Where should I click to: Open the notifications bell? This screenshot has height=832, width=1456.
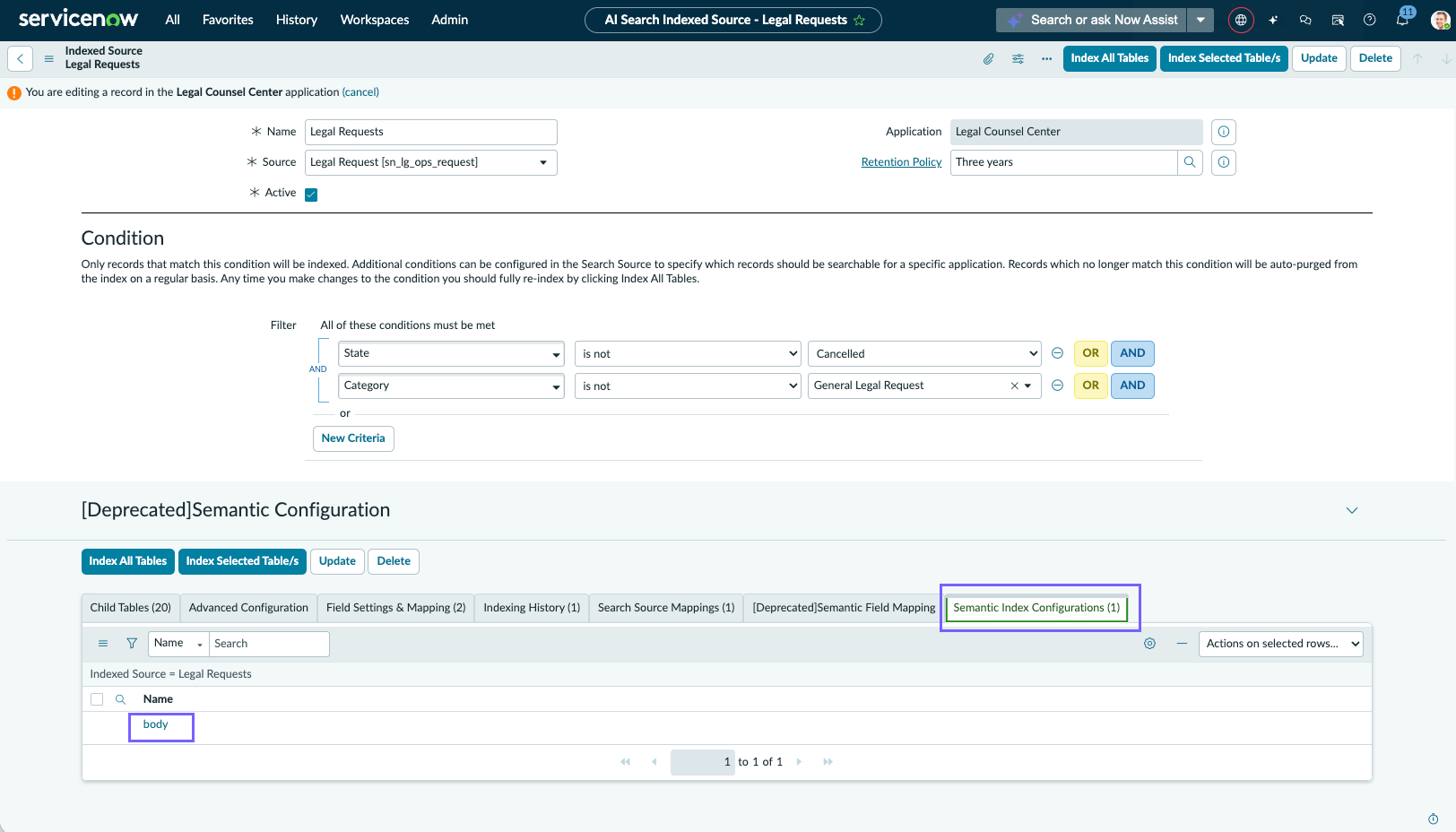coord(1402,20)
